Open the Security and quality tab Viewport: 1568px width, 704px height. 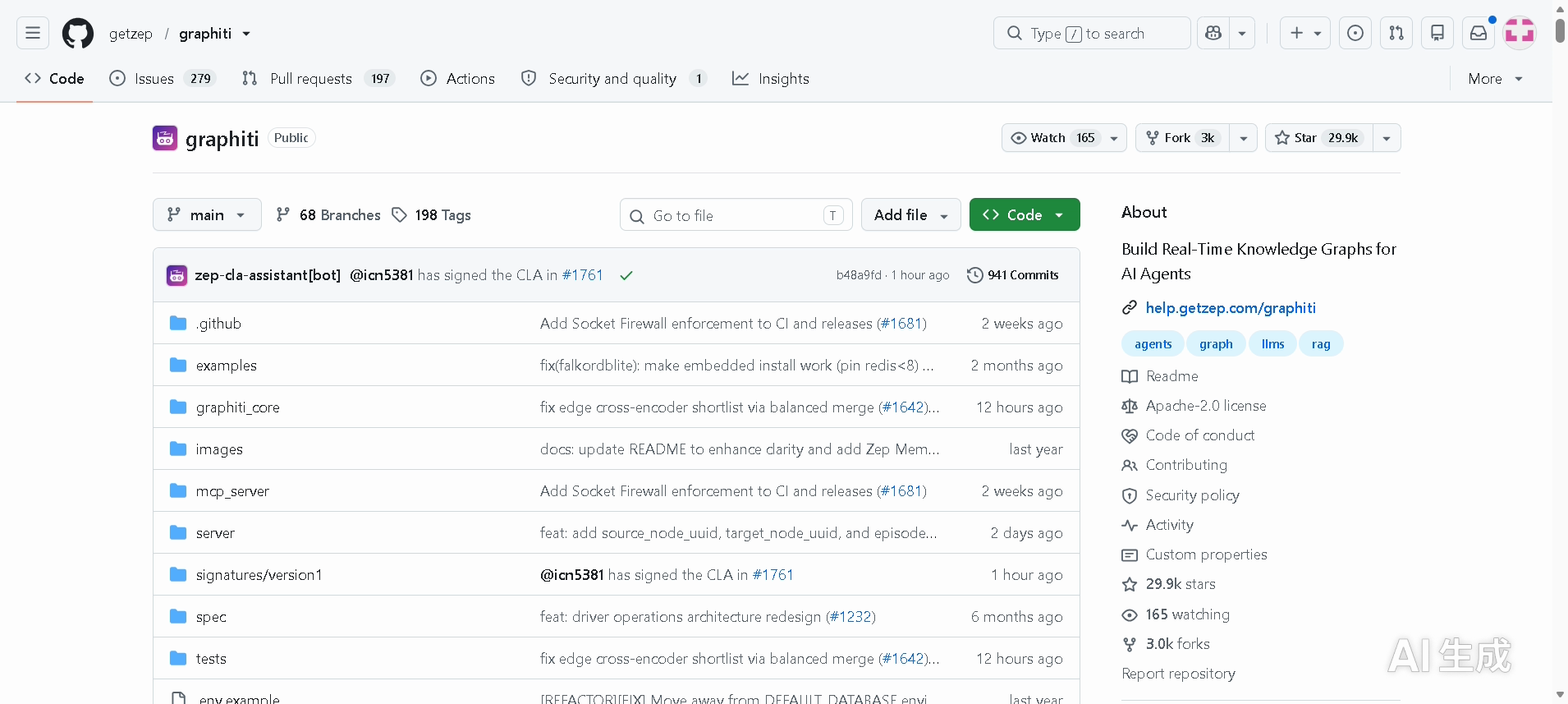click(x=614, y=79)
